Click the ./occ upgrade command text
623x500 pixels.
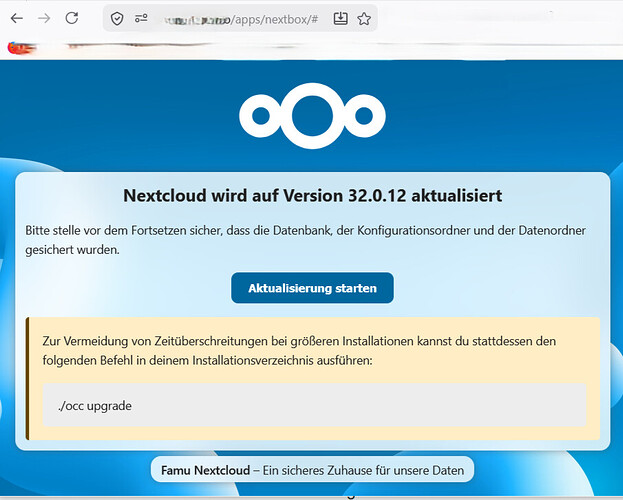pyautogui.click(x=95, y=406)
